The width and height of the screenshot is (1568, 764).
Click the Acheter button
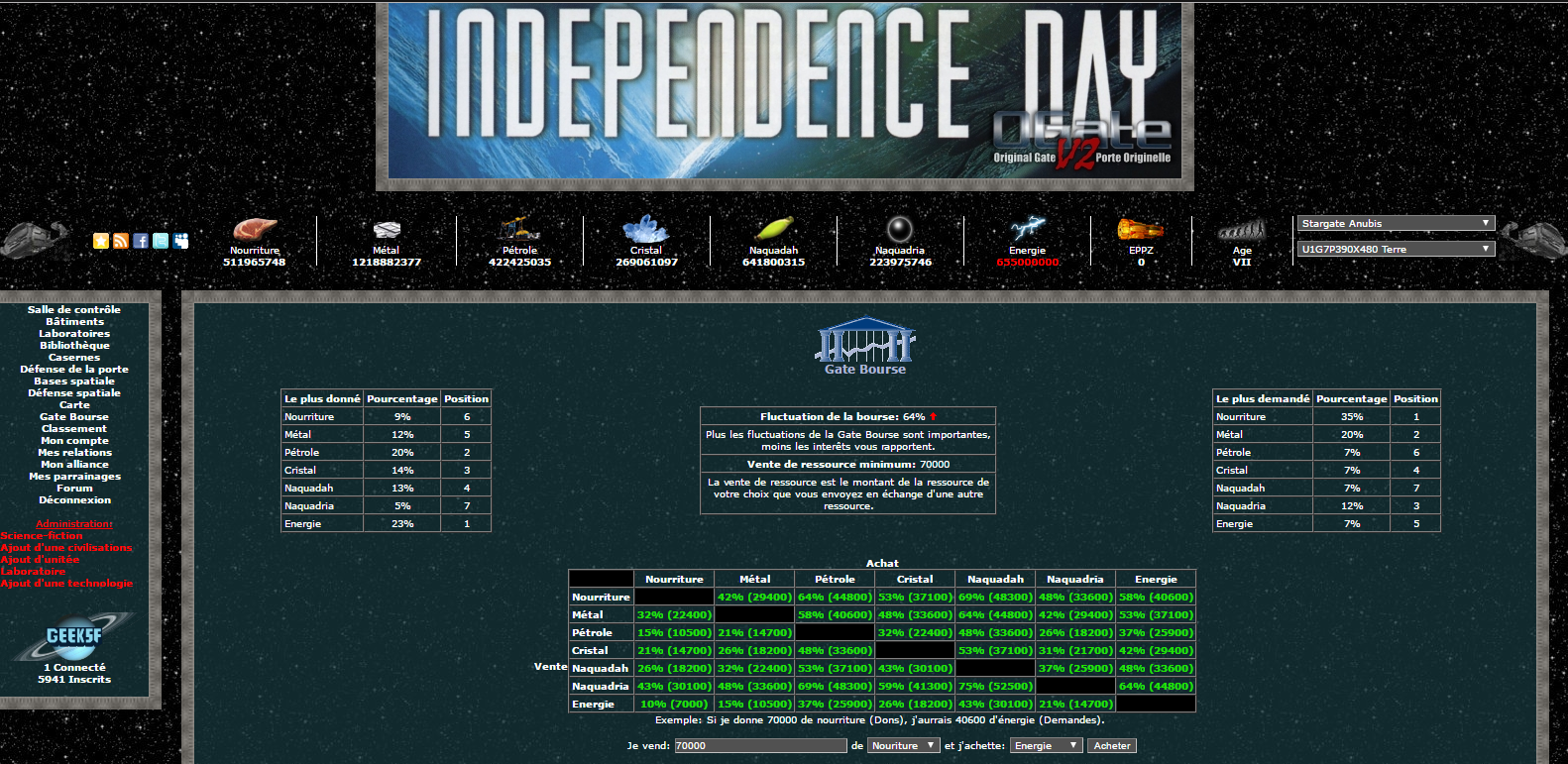pos(1112,745)
